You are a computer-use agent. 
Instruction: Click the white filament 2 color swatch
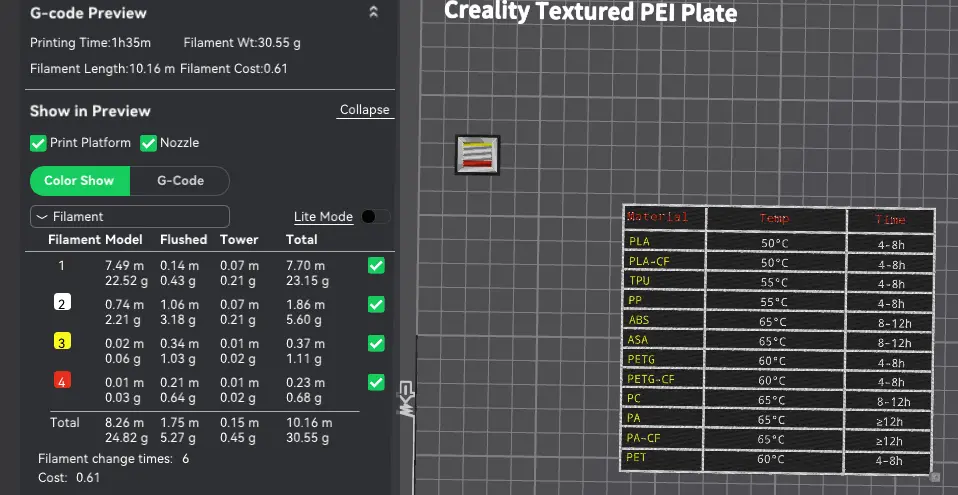62,302
